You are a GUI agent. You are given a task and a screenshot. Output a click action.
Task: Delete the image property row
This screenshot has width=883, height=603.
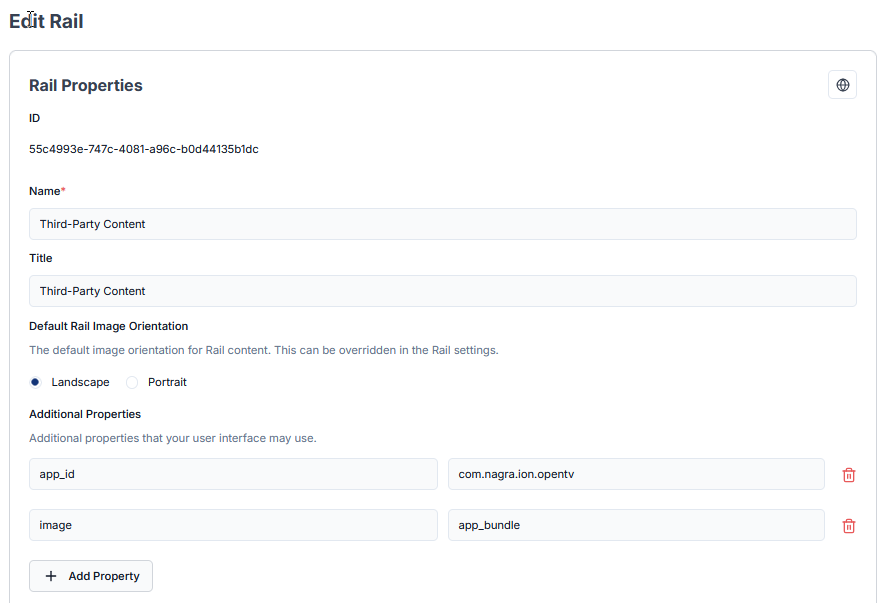848,526
